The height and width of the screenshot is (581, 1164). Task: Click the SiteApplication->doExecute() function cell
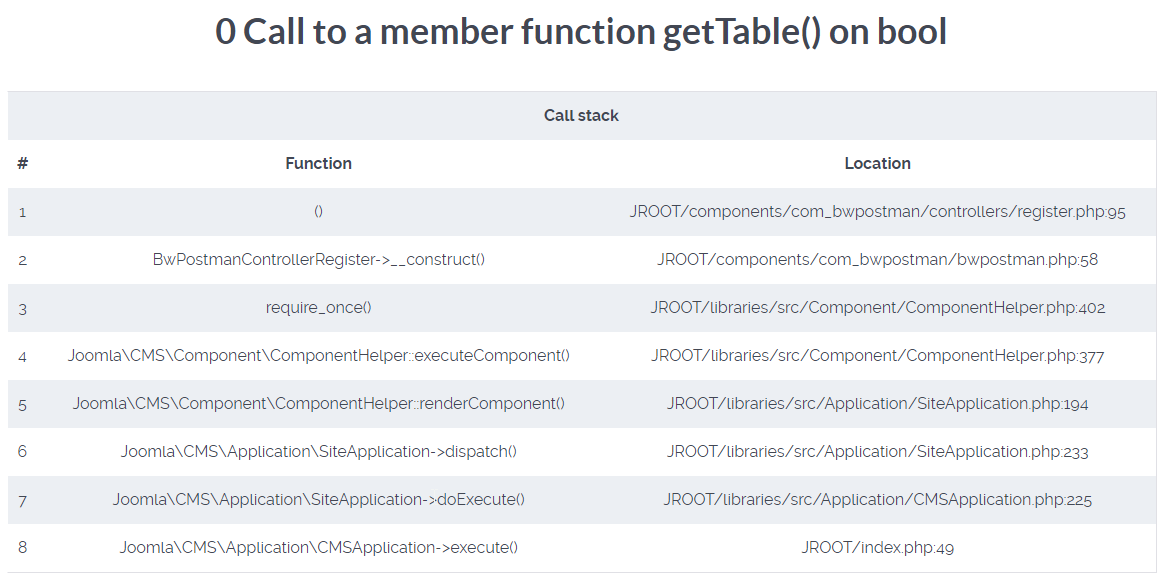pos(318,500)
